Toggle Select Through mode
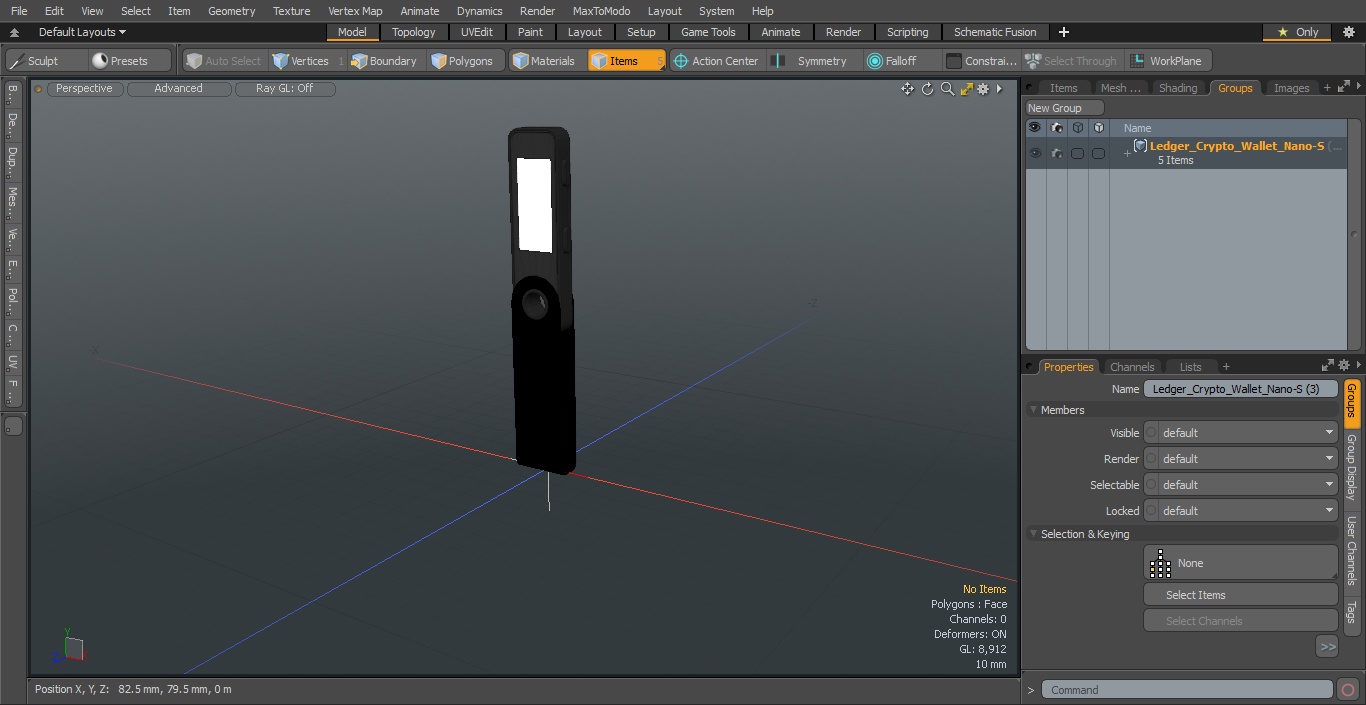Image resolution: width=1366 pixels, height=705 pixels. pyautogui.click(x=1072, y=61)
